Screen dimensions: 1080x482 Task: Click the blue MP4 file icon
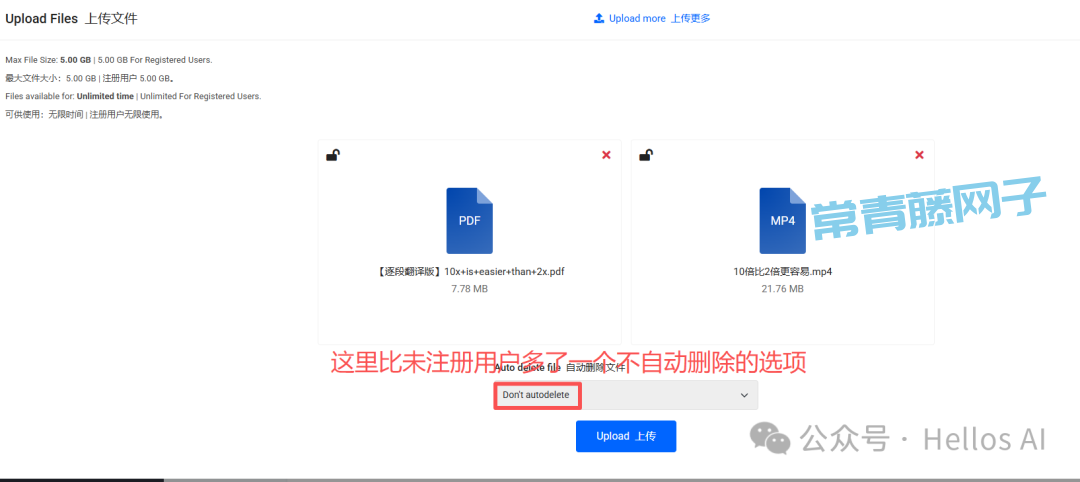click(782, 220)
